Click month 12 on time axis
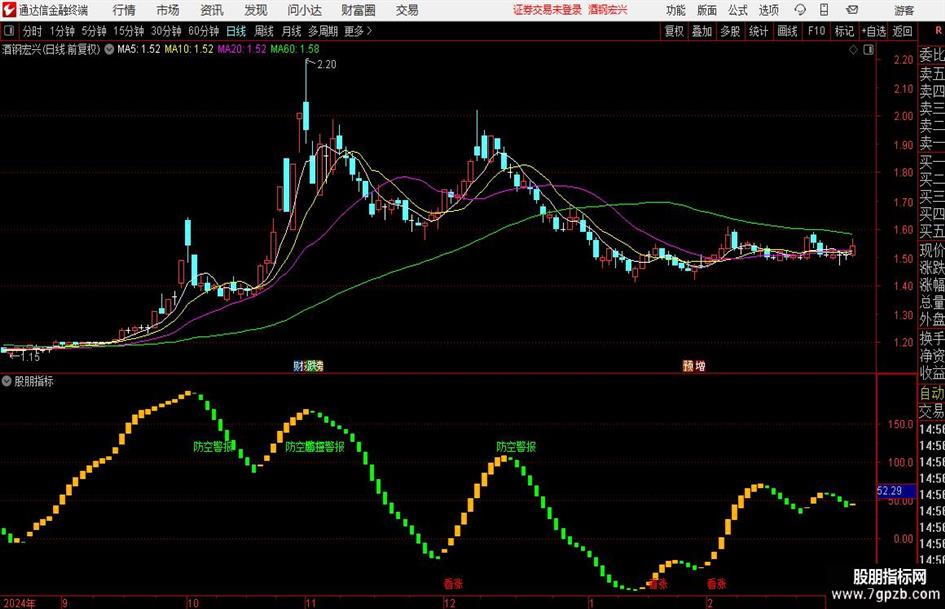This screenshot has width=945, height=609. 450,603
